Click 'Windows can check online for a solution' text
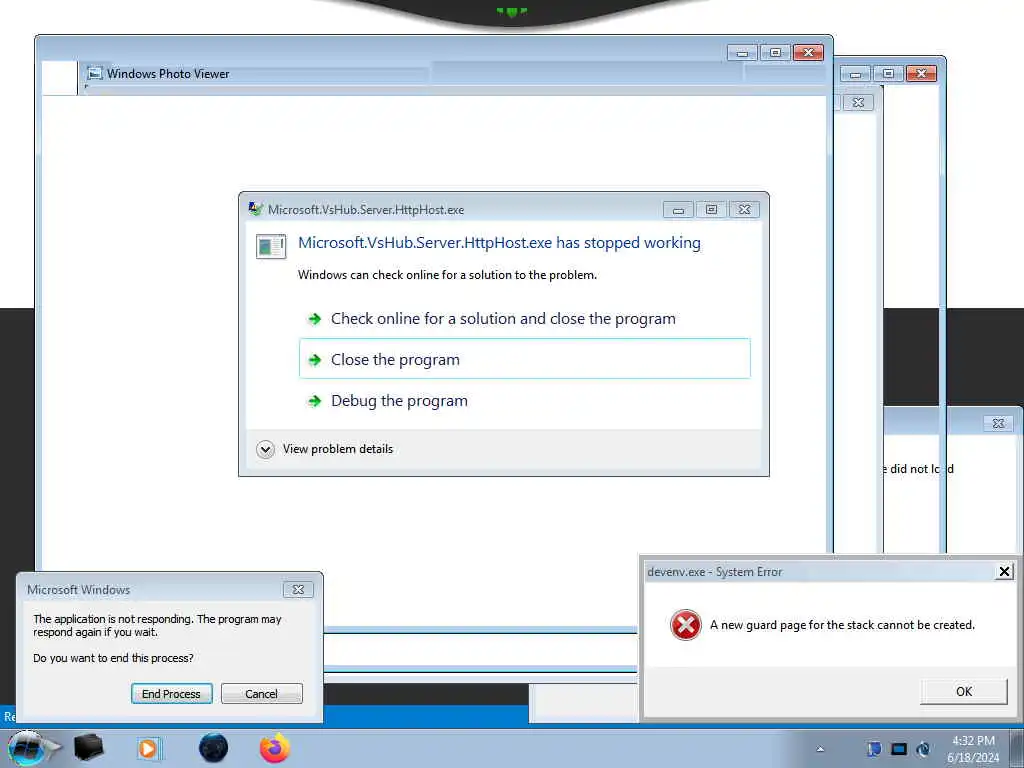The height and width of the screenshot is (768, 1024). click(447, 275)
